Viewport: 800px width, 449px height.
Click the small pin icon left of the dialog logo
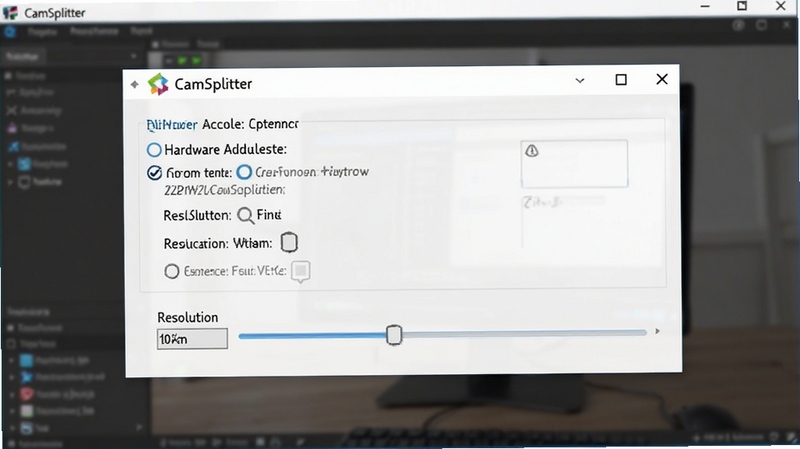(135, 84)
